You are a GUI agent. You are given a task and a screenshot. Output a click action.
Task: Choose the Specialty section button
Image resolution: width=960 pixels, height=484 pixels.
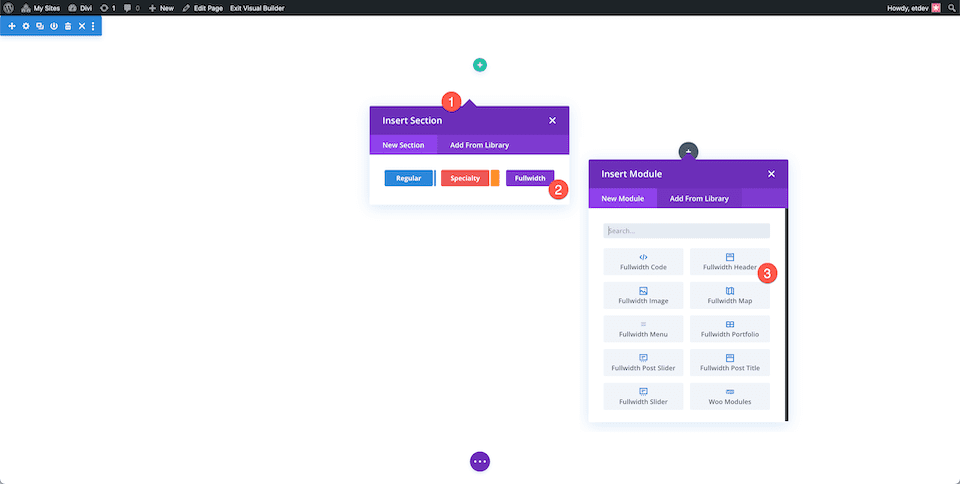pos(464,178)
